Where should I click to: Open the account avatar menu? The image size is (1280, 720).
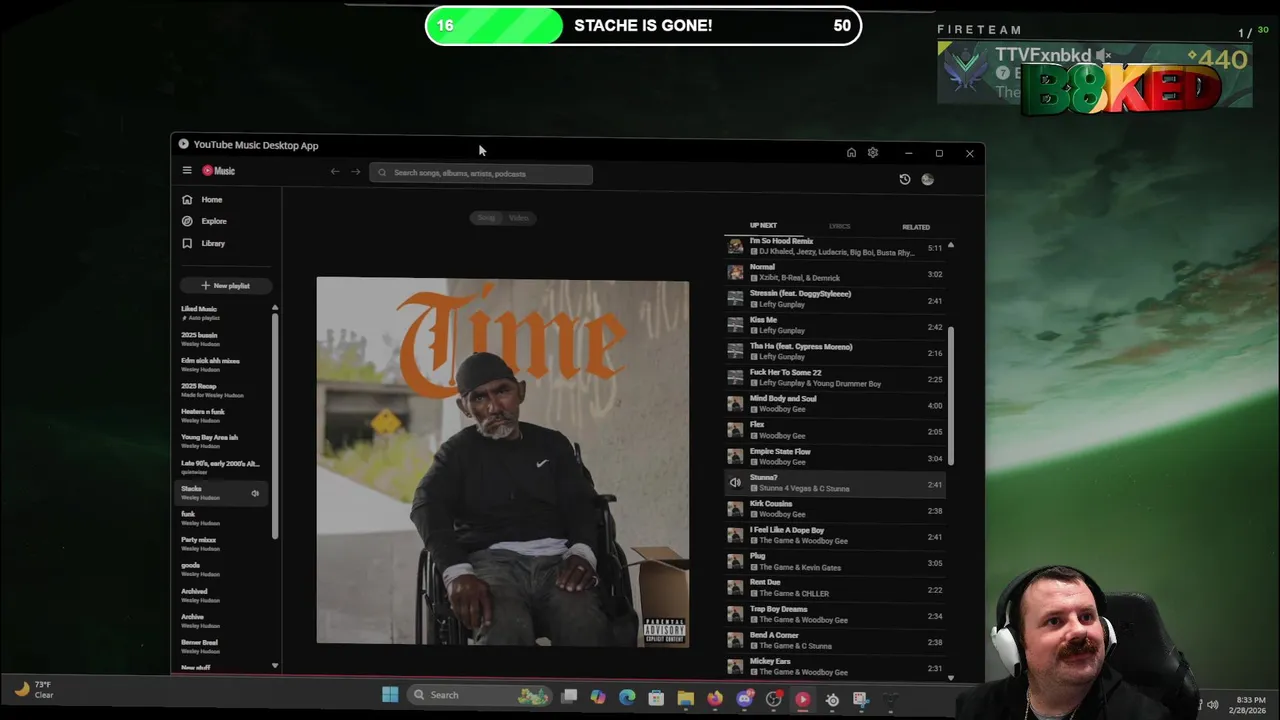point(928,179)
